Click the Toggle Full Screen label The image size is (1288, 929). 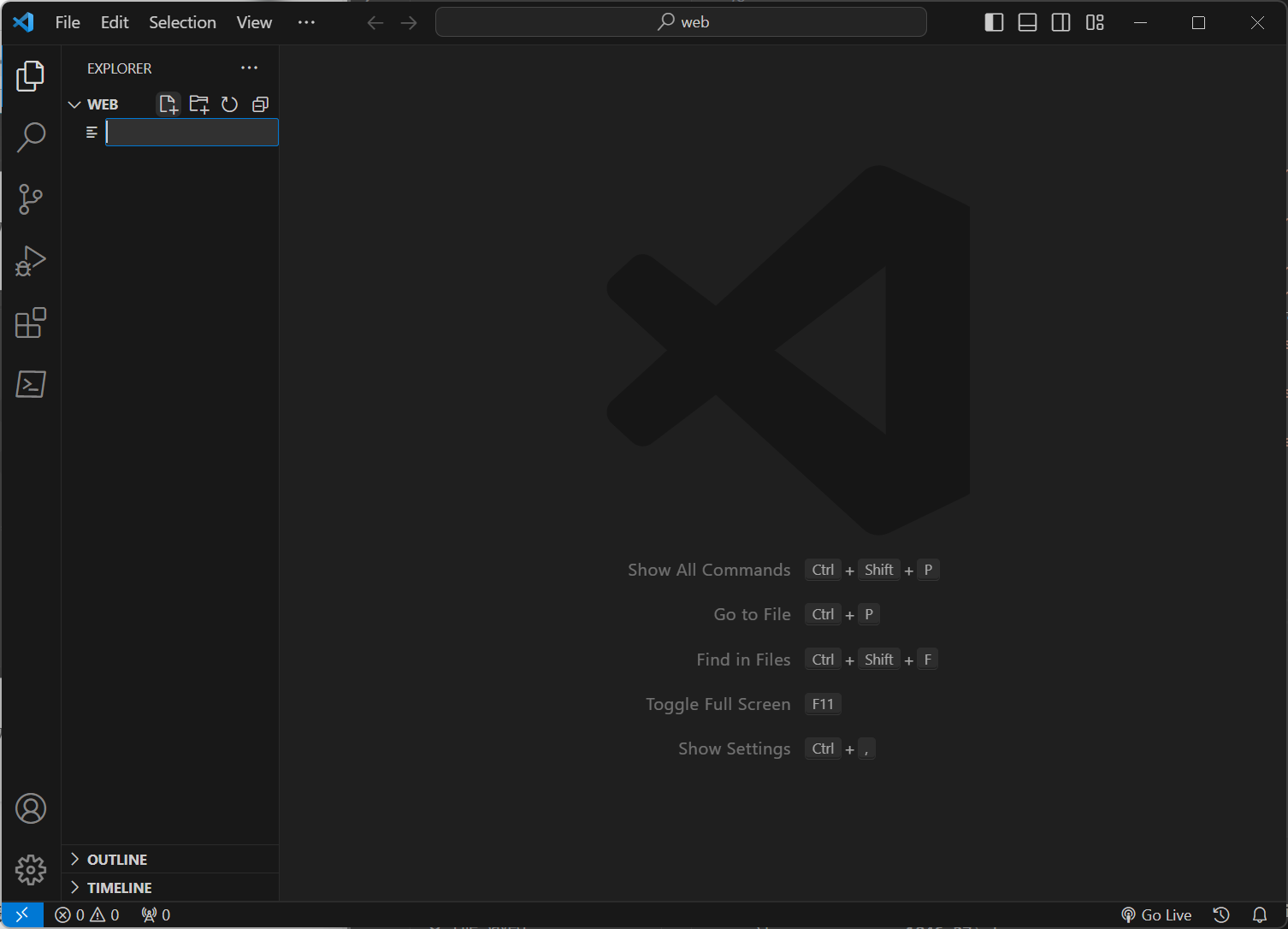pos(718,704)
